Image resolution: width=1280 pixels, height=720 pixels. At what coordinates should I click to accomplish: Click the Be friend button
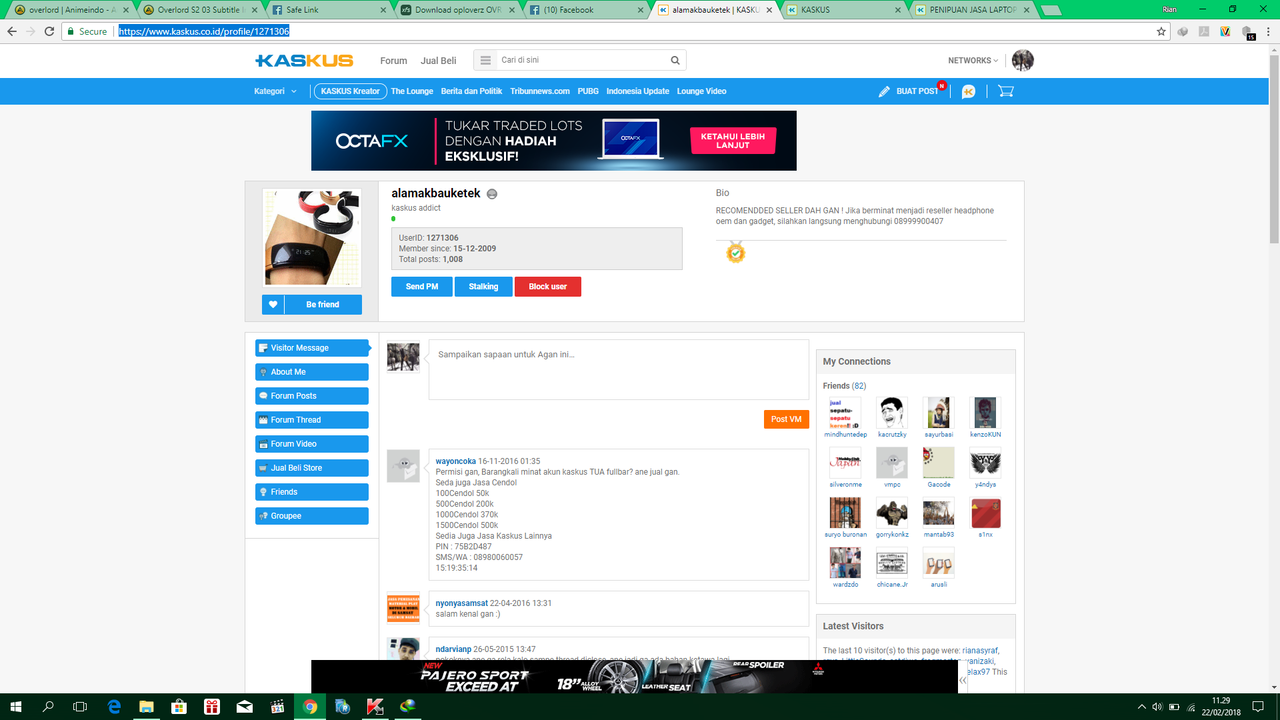coord(323,304)
